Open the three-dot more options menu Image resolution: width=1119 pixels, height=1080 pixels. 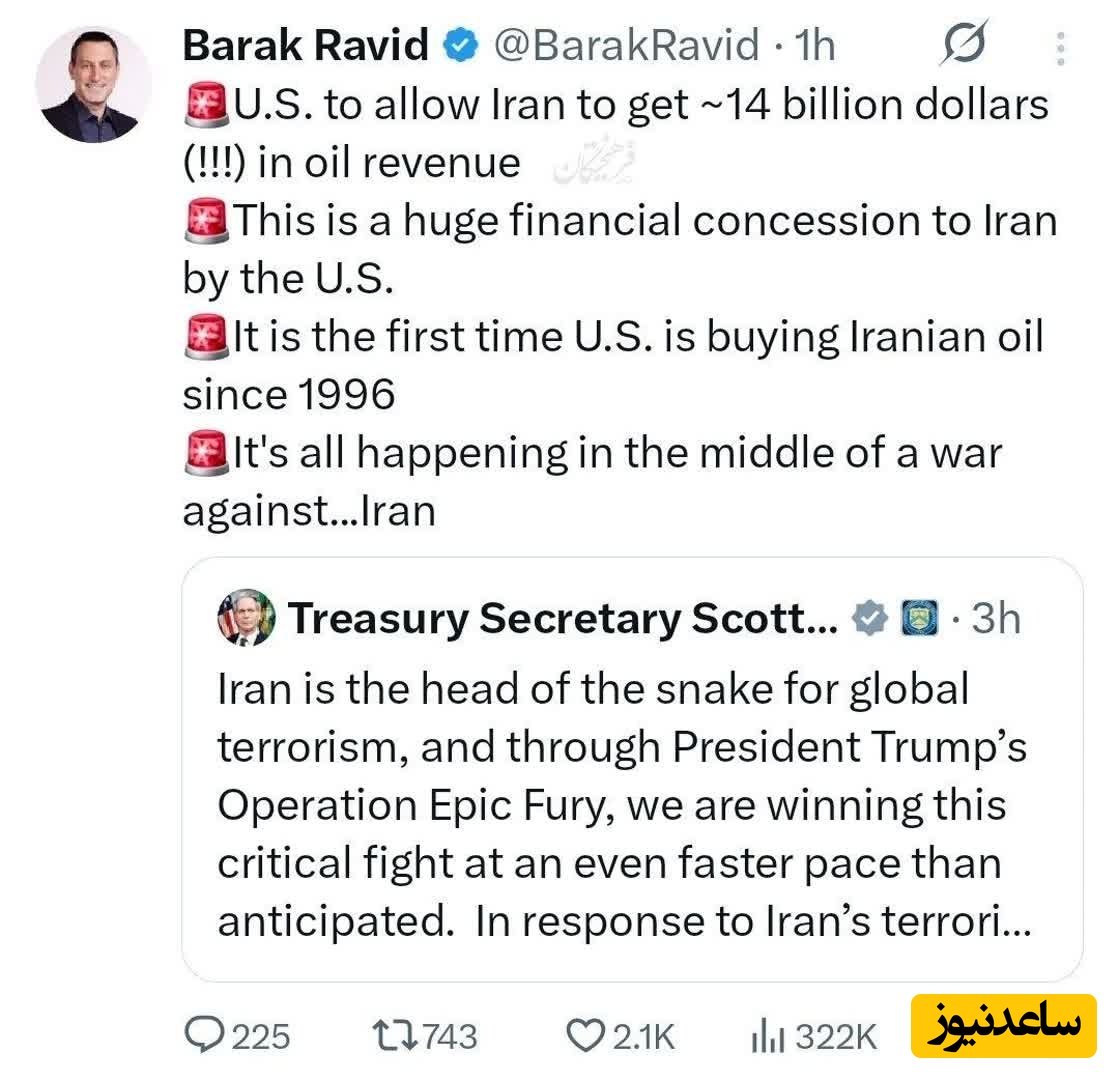[x=1061, y=47]
